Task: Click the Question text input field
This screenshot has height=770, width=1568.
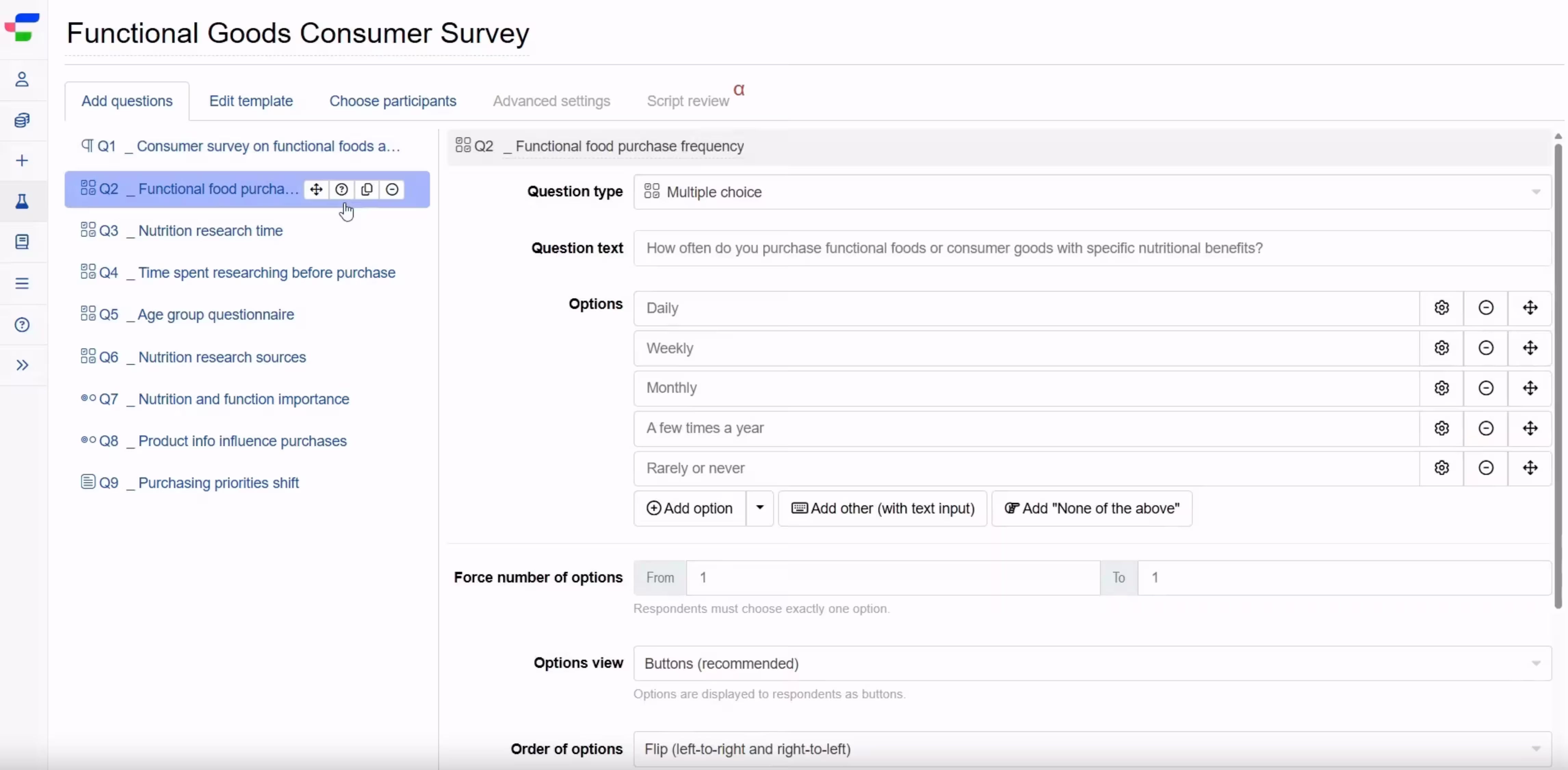Action: 1092,248
